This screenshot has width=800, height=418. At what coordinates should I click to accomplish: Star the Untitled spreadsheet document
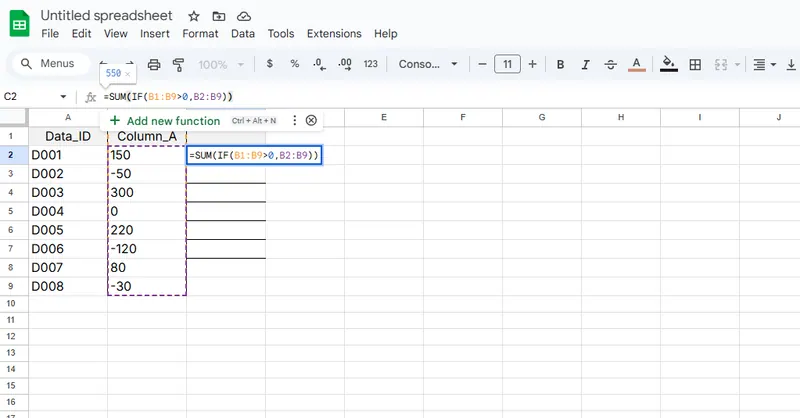tap(193, 17)
